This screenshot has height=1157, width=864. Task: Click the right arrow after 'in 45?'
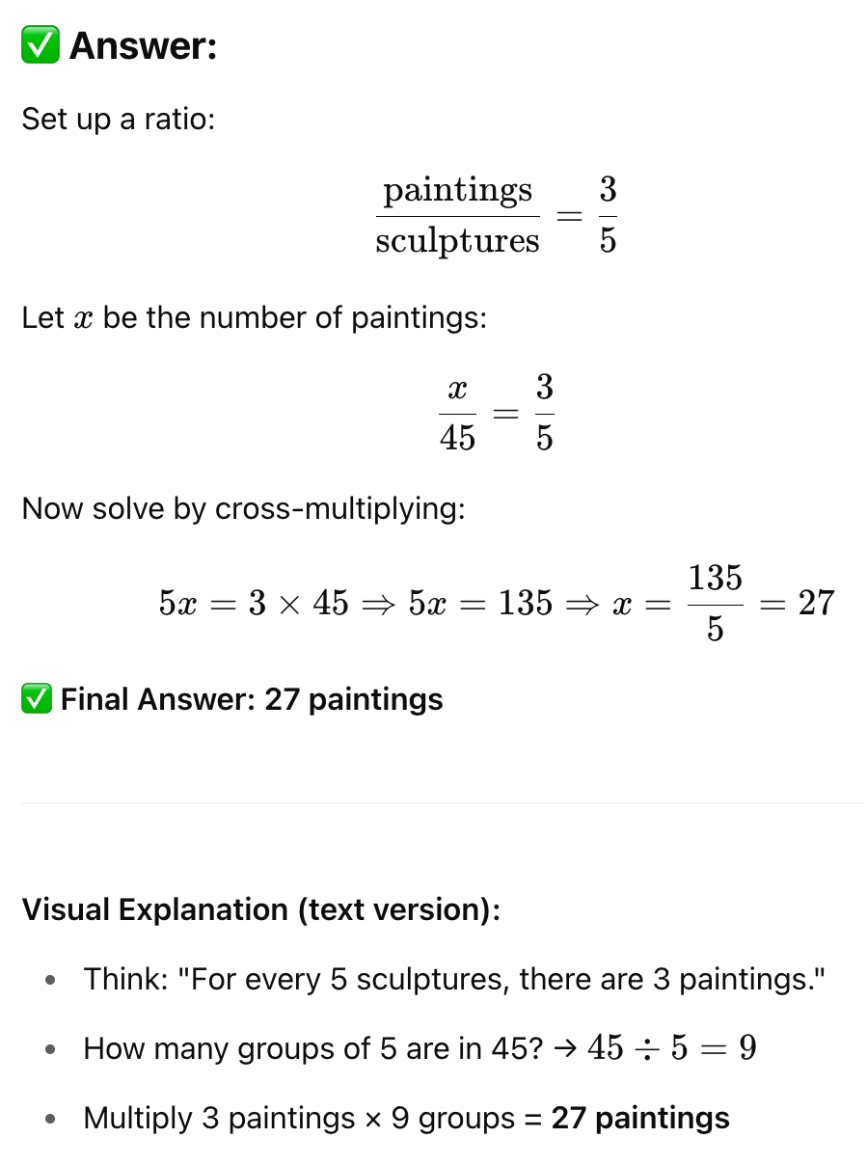click(x=565, y=1049)
